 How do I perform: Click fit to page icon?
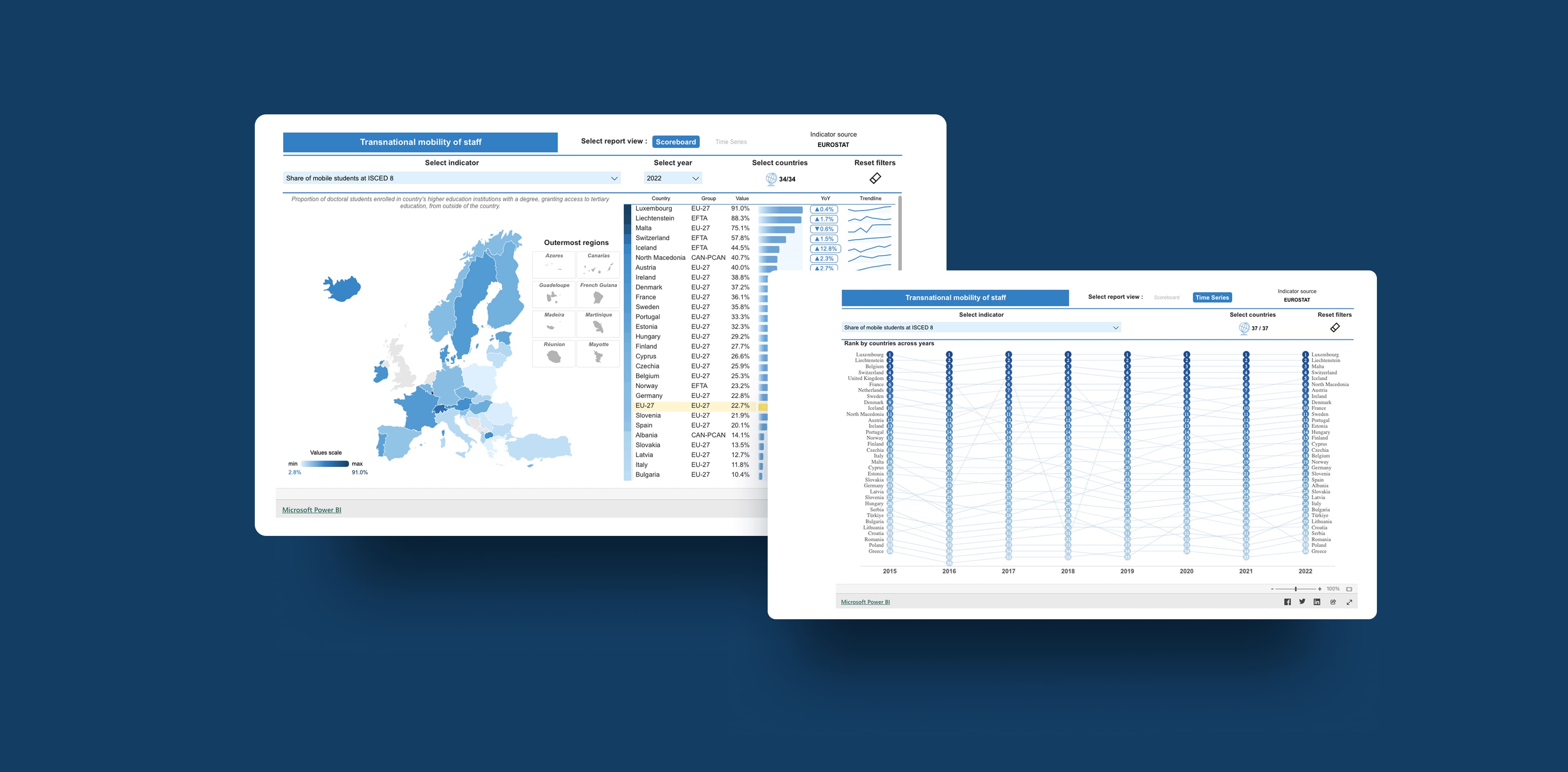pos(1349,589)
